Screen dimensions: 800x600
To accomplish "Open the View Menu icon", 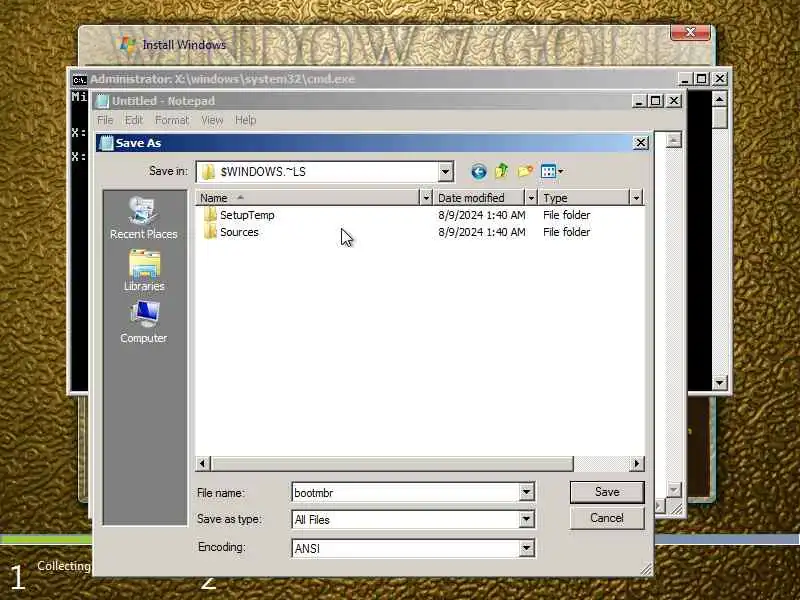I will point(552,171).
